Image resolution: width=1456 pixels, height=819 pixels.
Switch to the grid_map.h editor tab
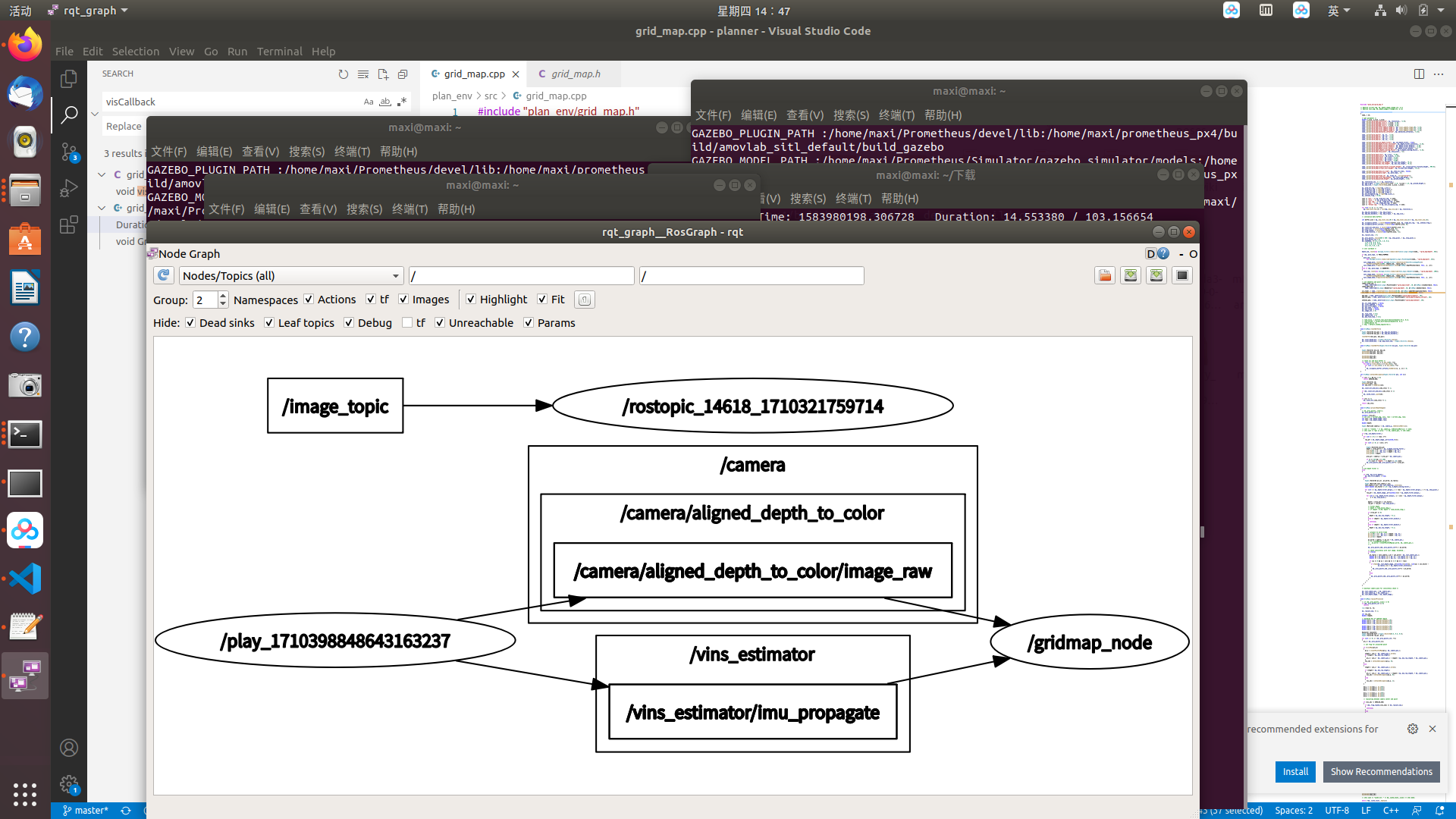[x=575, y=74]
